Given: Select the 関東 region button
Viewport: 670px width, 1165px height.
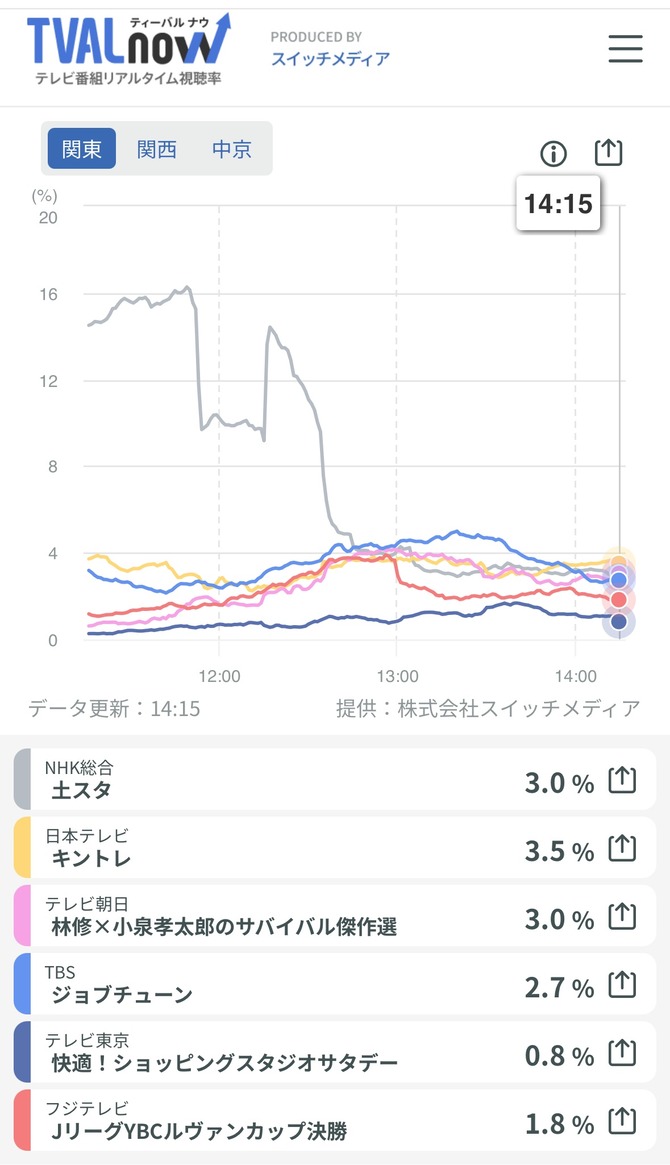Looking at the screenshot, I should point(79,149).
